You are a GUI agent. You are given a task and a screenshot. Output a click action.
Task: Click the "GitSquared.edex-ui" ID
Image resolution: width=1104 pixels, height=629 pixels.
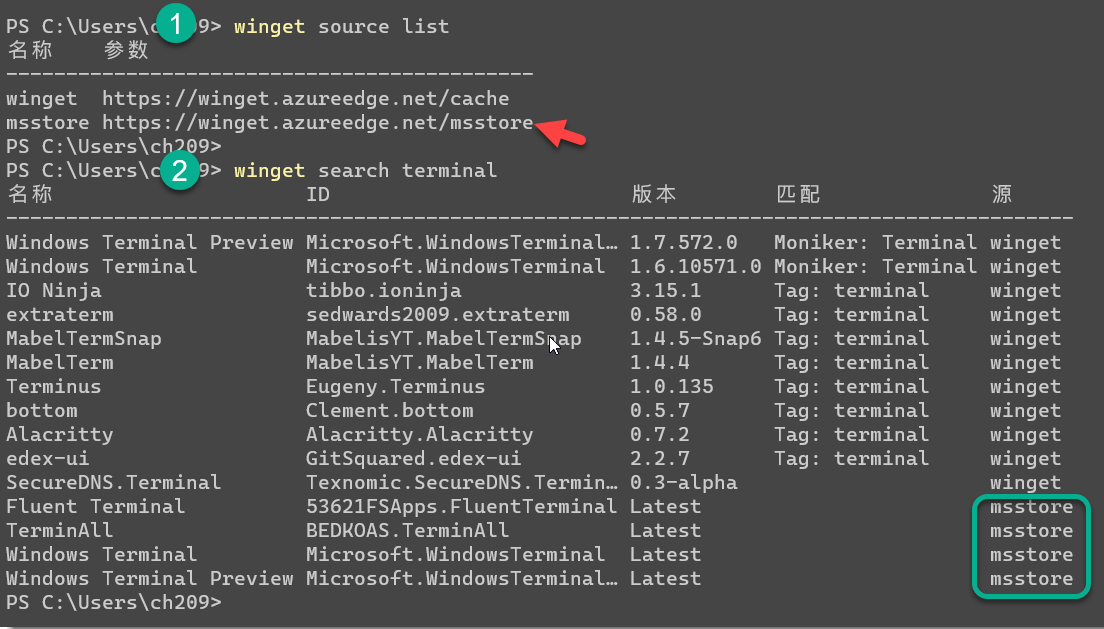pyautogui.click(x=414, y=459)
